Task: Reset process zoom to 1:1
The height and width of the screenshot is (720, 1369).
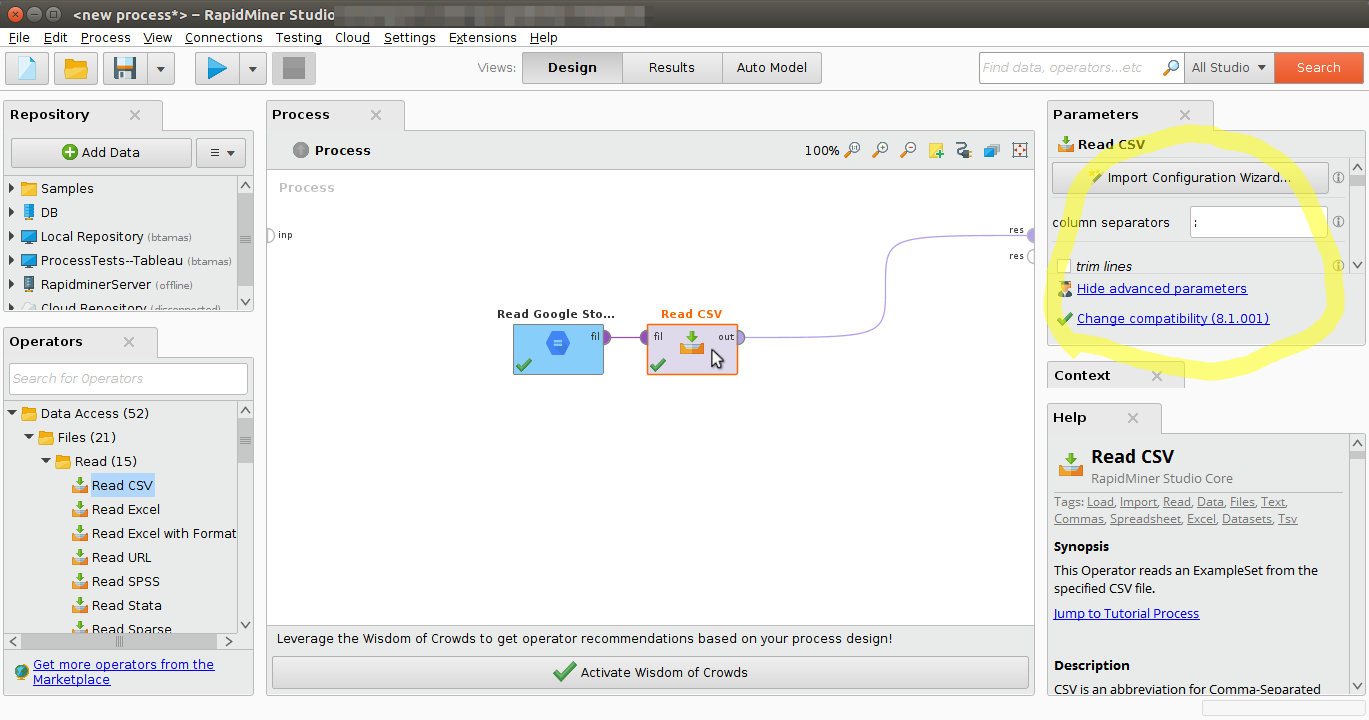Action: point(852,150)
